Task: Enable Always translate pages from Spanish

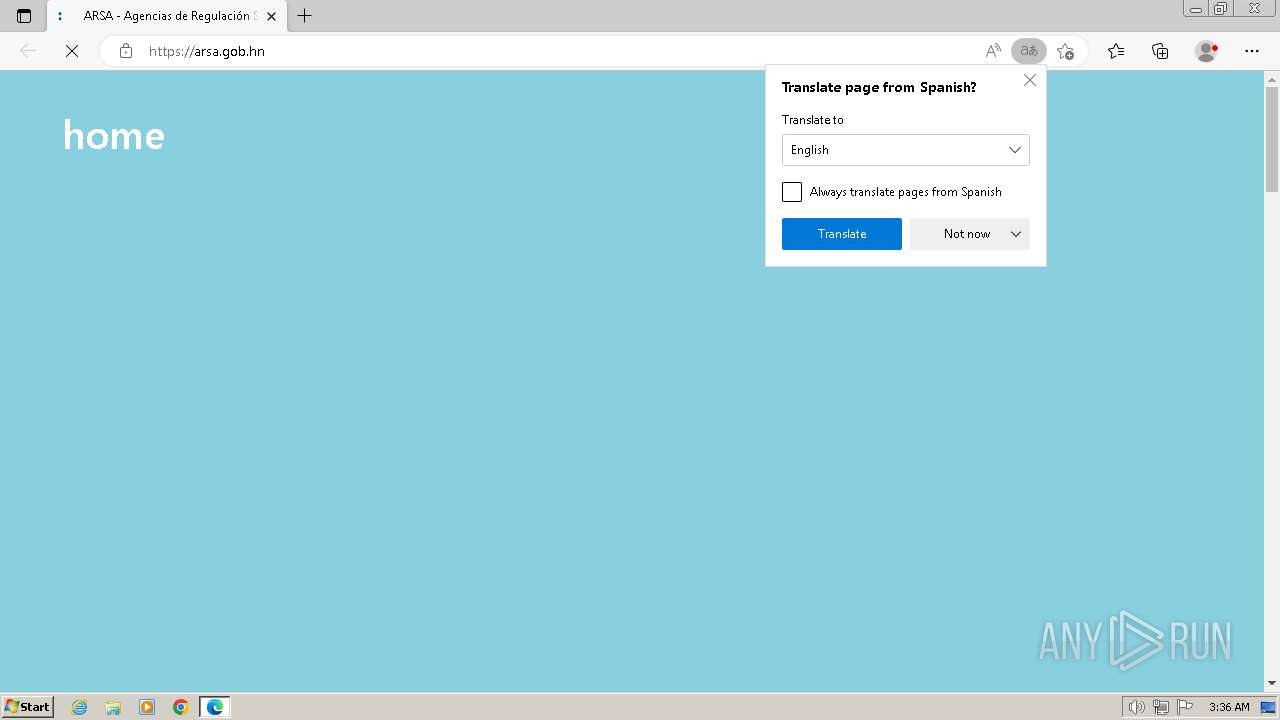Action: (x=792, y=192)
